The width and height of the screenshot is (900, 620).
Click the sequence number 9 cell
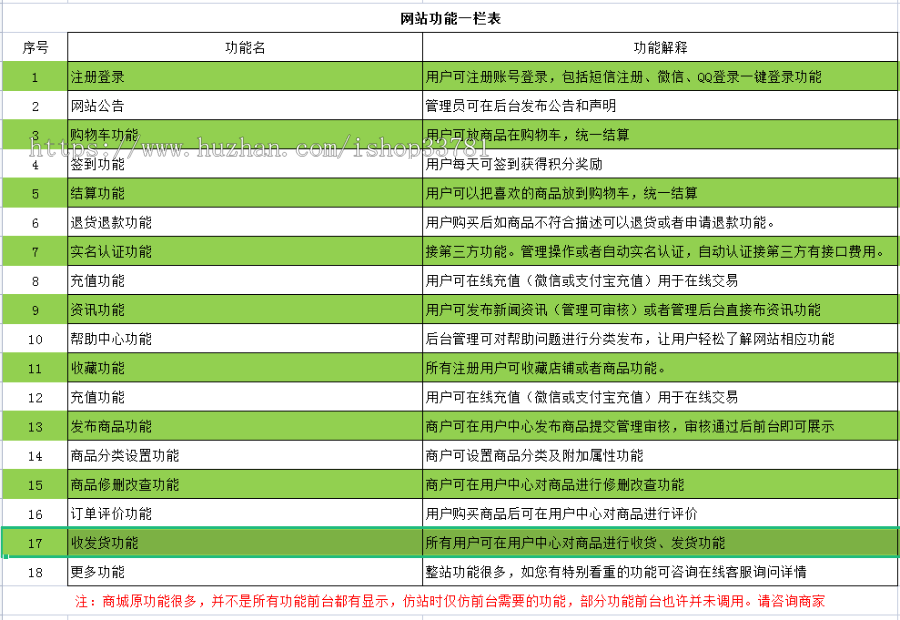[35, 310]
